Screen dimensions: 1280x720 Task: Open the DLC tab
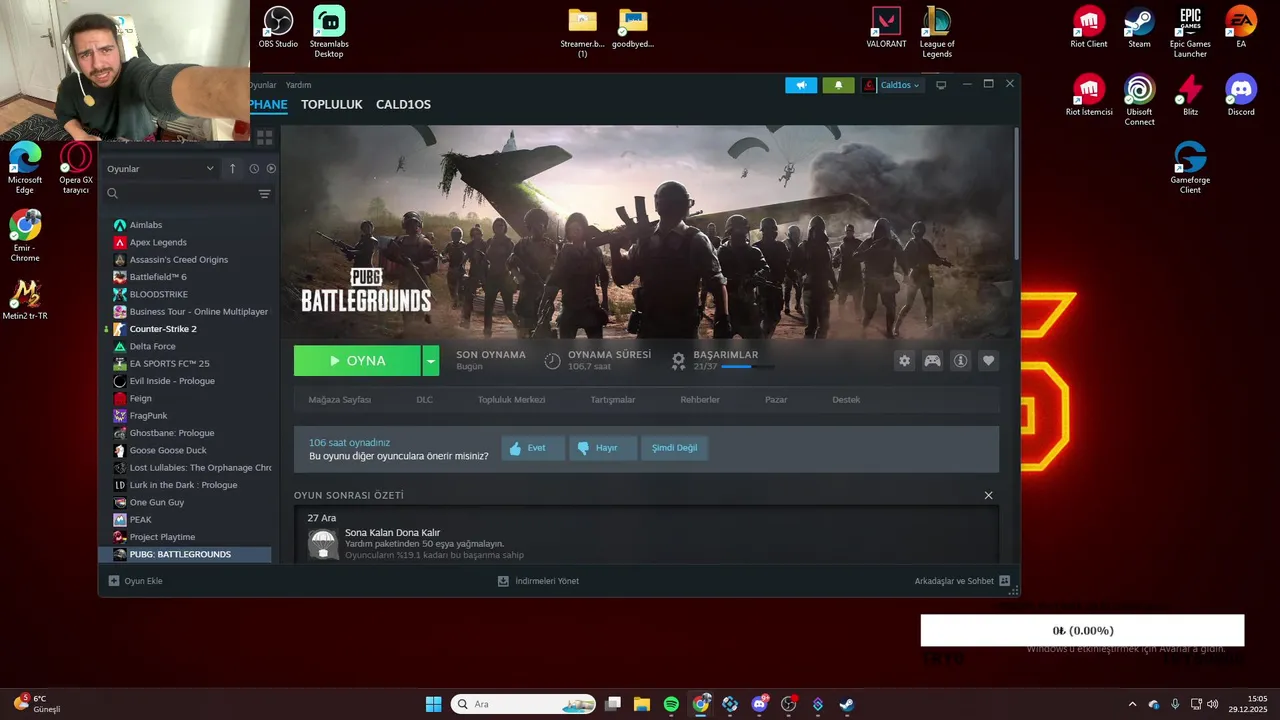click(x=424, y=399)
